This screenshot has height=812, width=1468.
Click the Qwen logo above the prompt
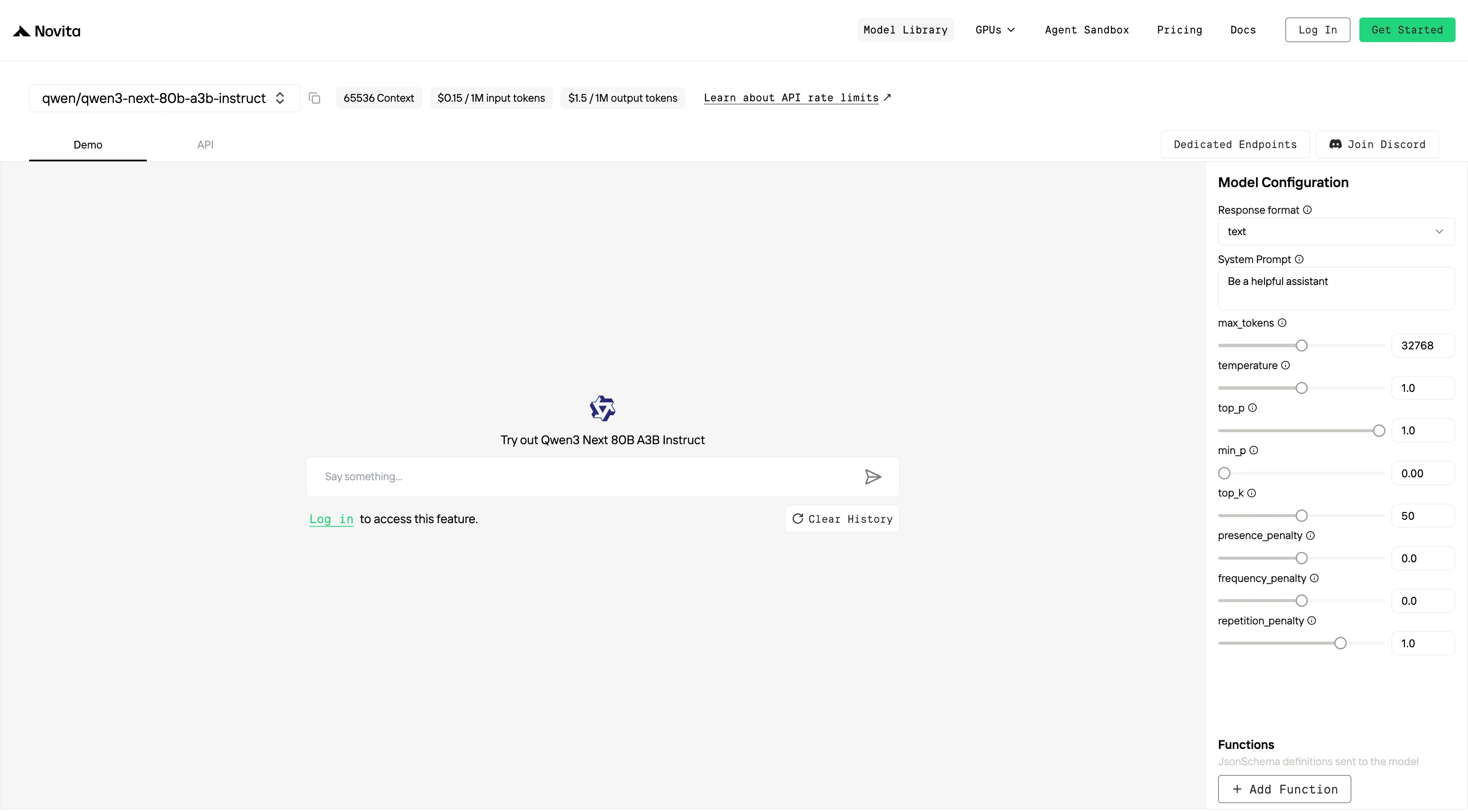pos(602,409)
